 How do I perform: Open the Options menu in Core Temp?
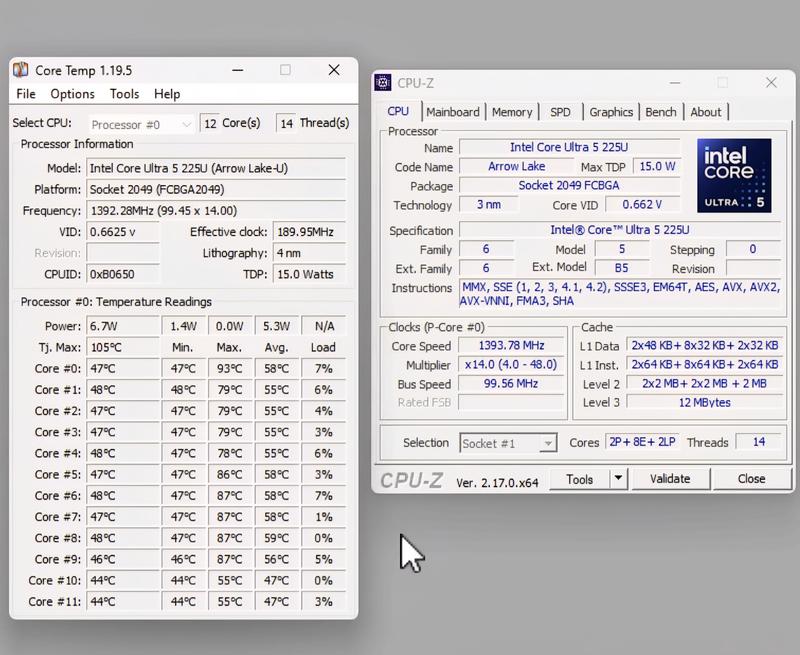72,94
